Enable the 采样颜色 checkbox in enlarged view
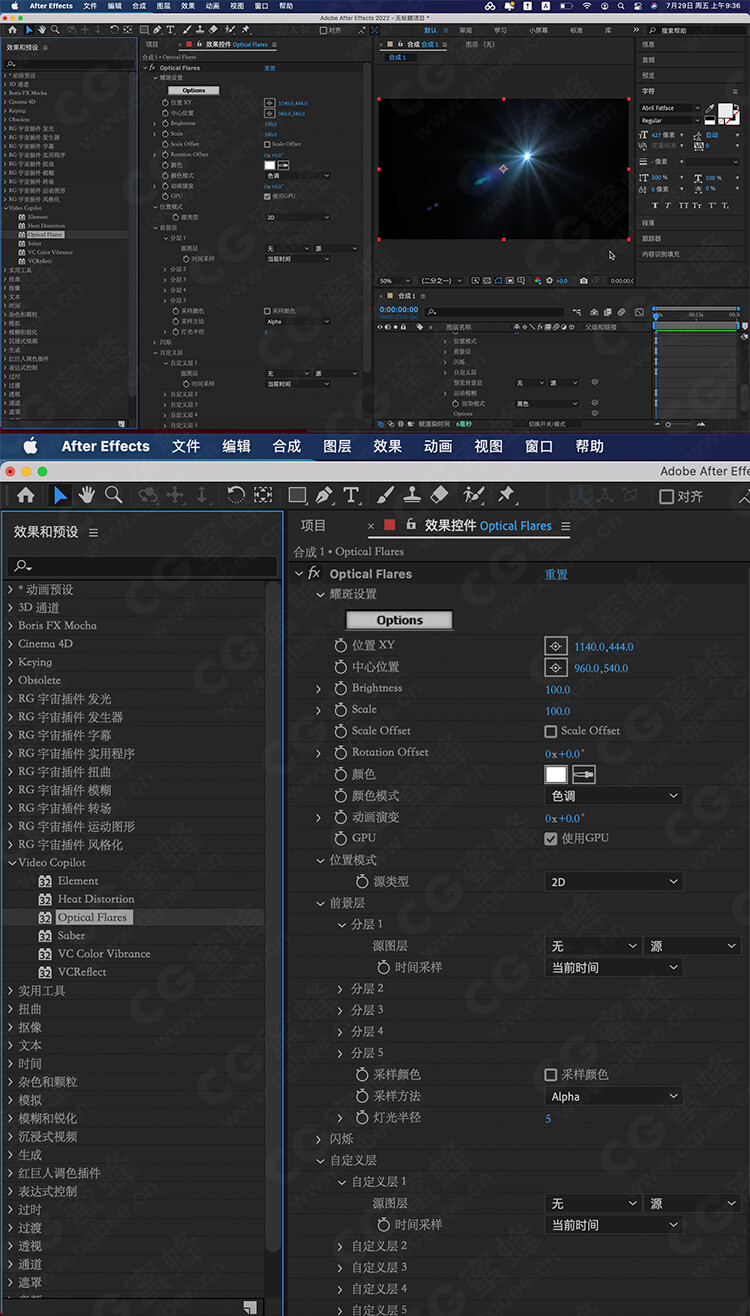The image size is (750, 1316). tap(550, 1075)
